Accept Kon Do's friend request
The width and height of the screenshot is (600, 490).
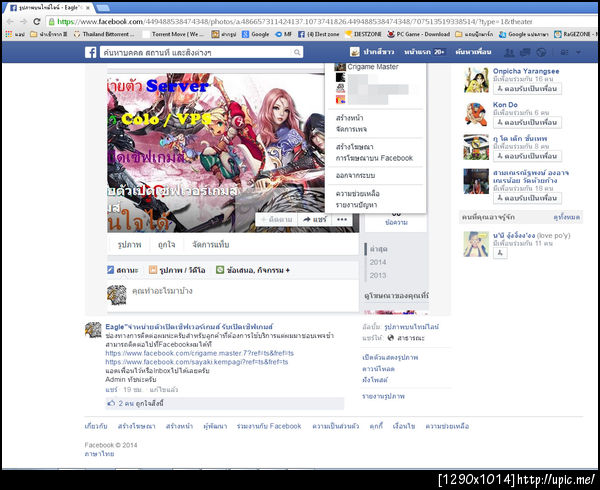coord(527,122)
